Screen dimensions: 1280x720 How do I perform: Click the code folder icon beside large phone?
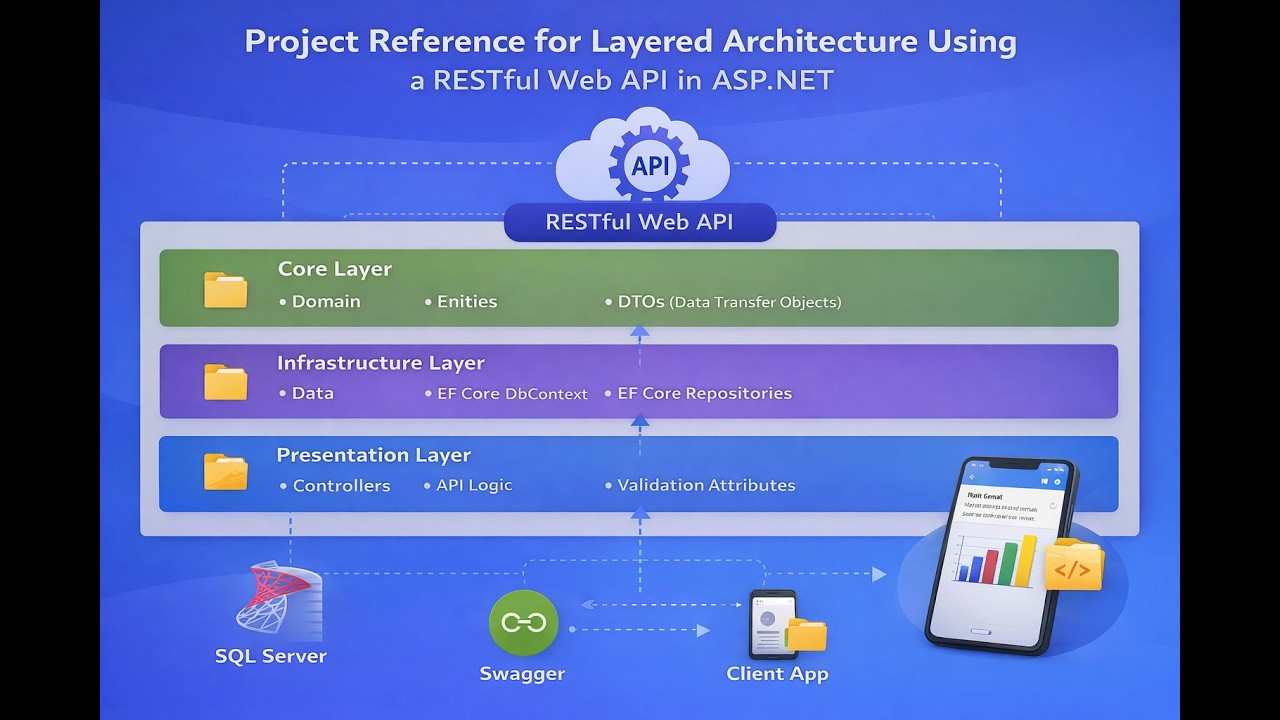[x=1073, y=565]
